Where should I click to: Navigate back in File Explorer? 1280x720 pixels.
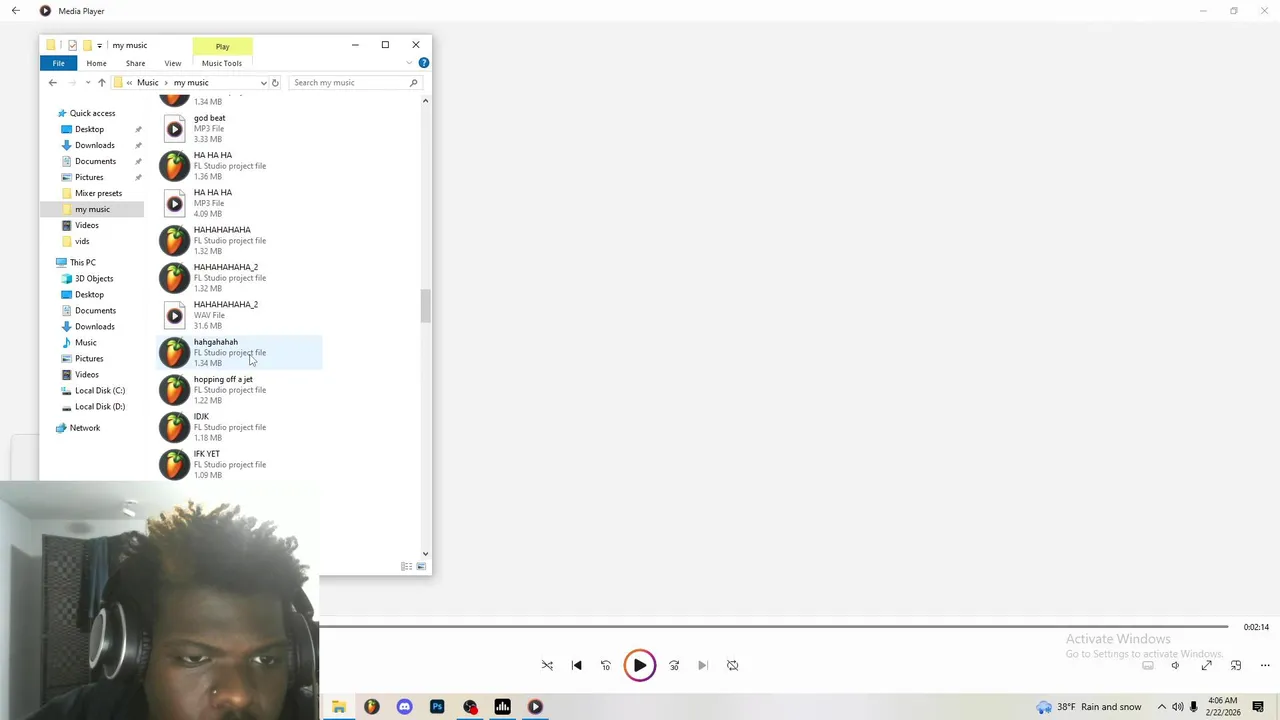point(53,83)
